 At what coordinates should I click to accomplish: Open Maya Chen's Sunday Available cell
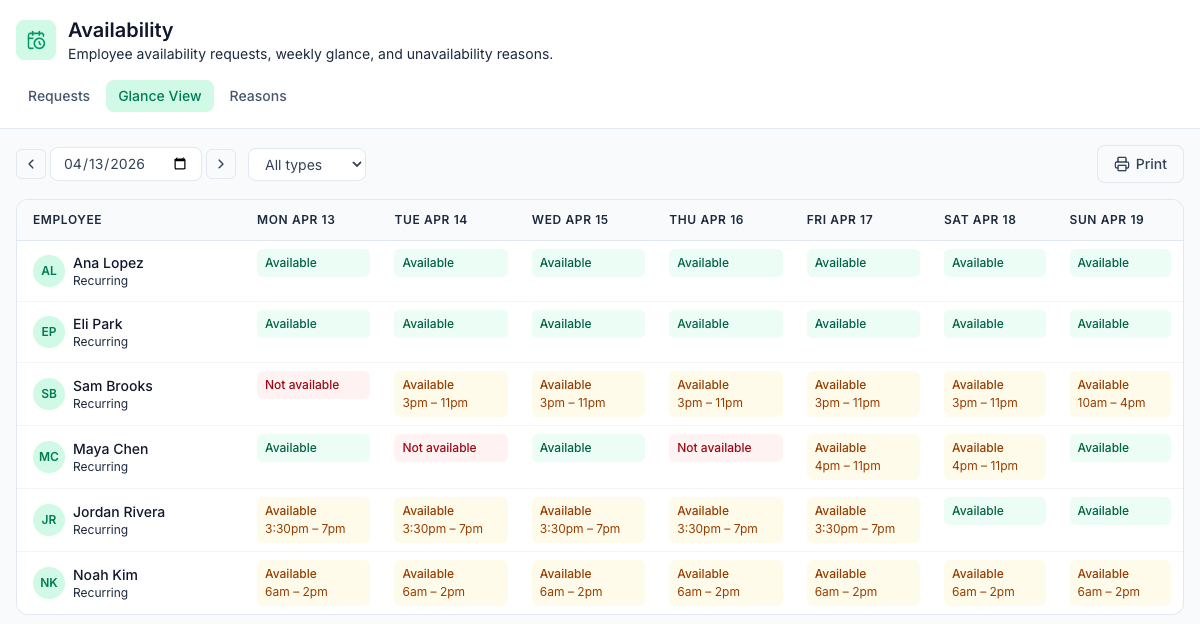pyautogui.click(x=1120, y=448)
